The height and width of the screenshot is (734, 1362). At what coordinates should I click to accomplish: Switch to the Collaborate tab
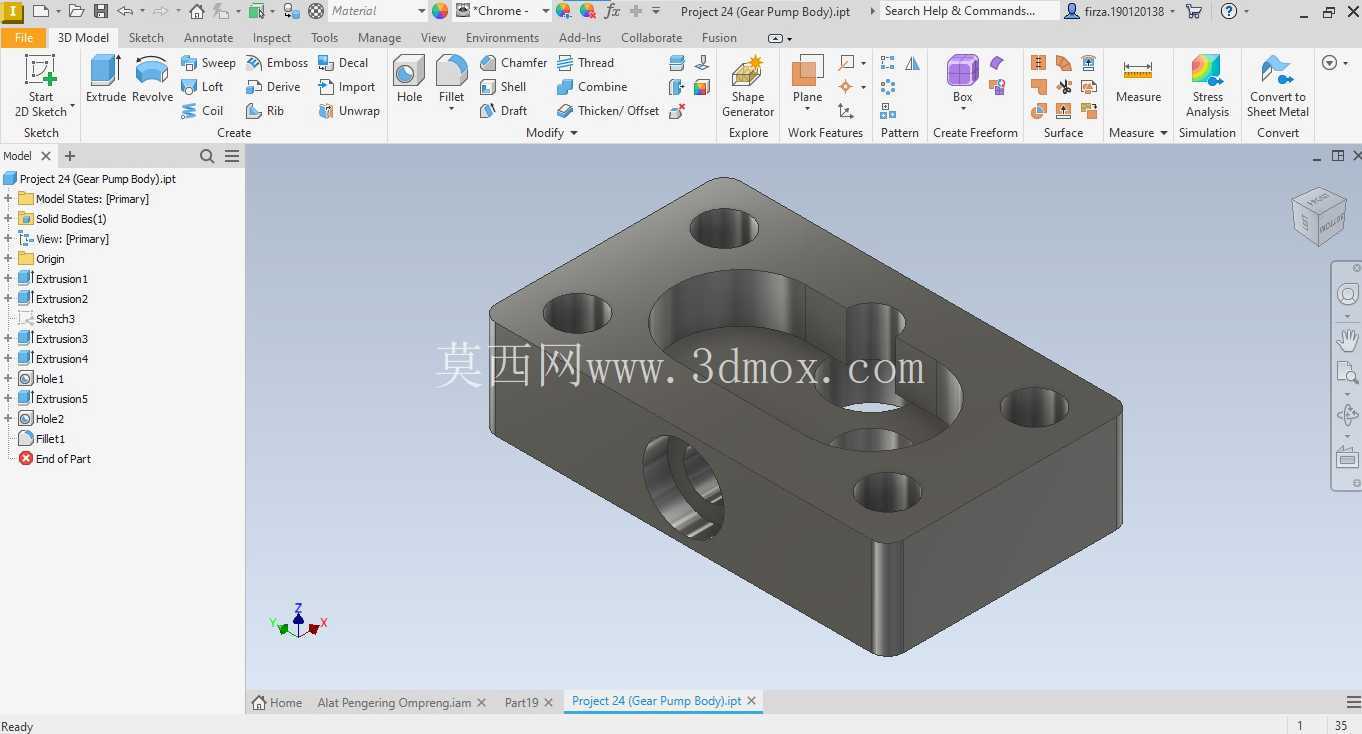point(651,38)
